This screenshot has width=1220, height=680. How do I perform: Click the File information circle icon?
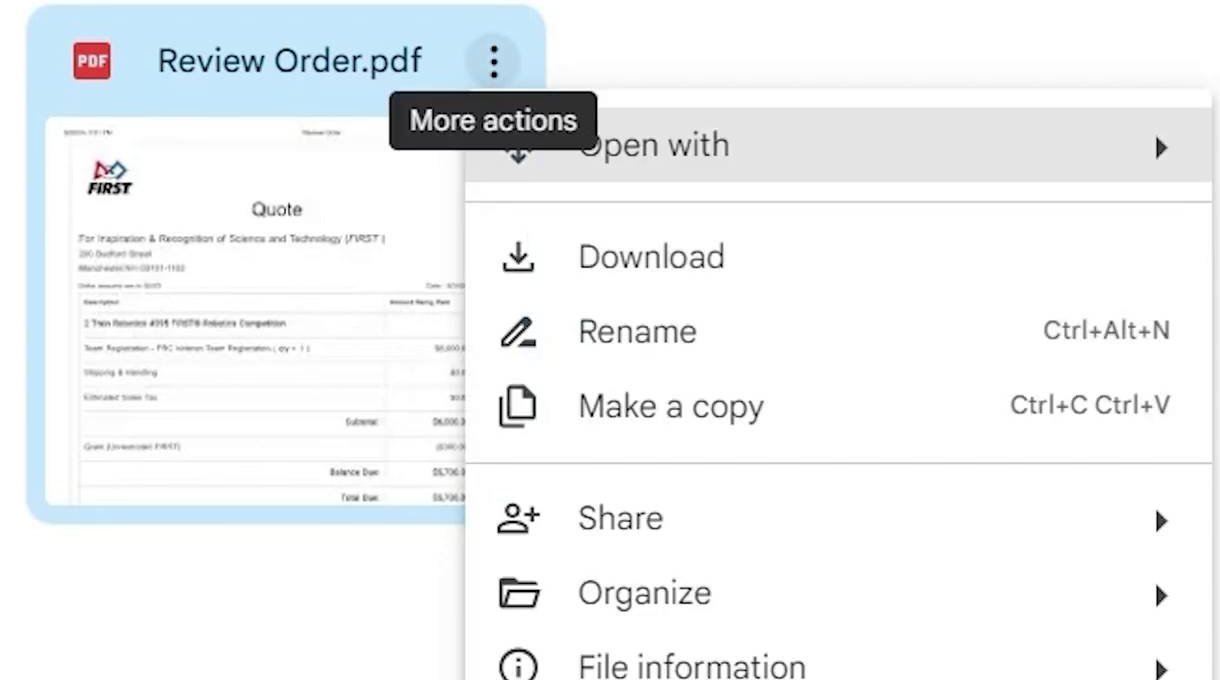[x=518, y=666]
